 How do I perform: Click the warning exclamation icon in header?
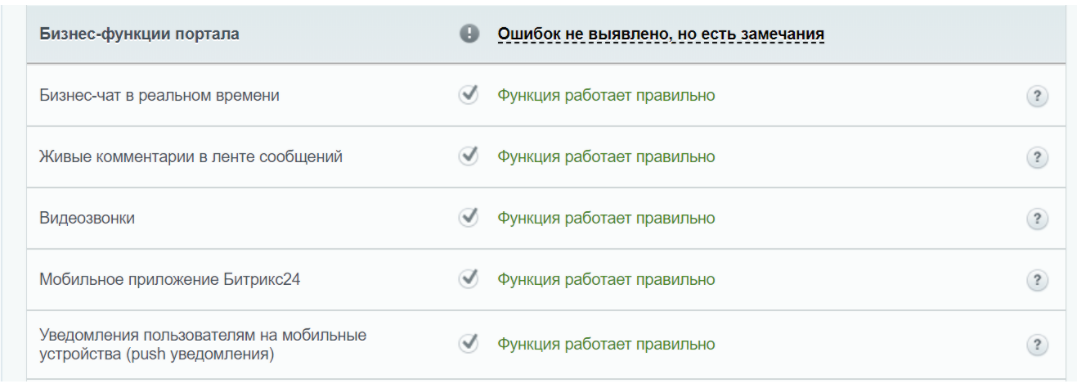click(470, 34)
